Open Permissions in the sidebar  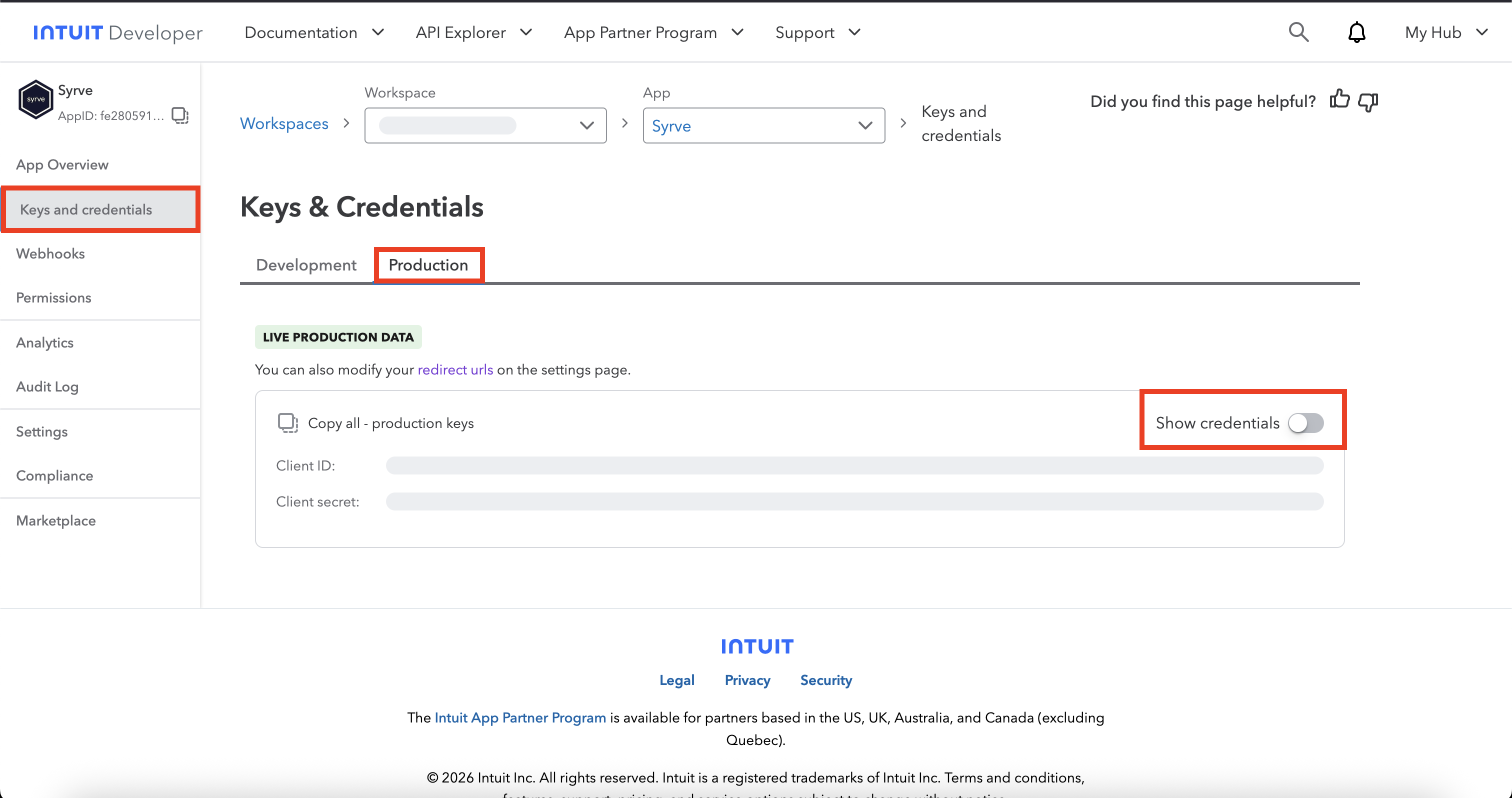[x=53, y=297]
